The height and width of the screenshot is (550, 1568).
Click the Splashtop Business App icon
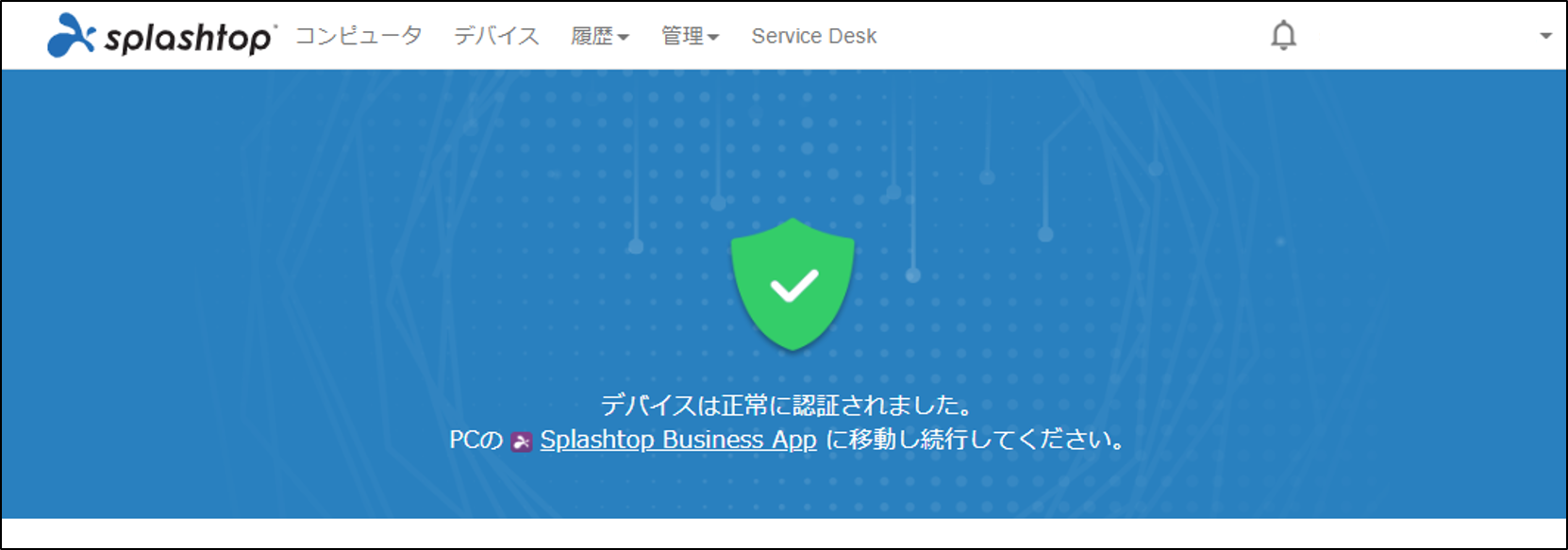tap(522, 442)
